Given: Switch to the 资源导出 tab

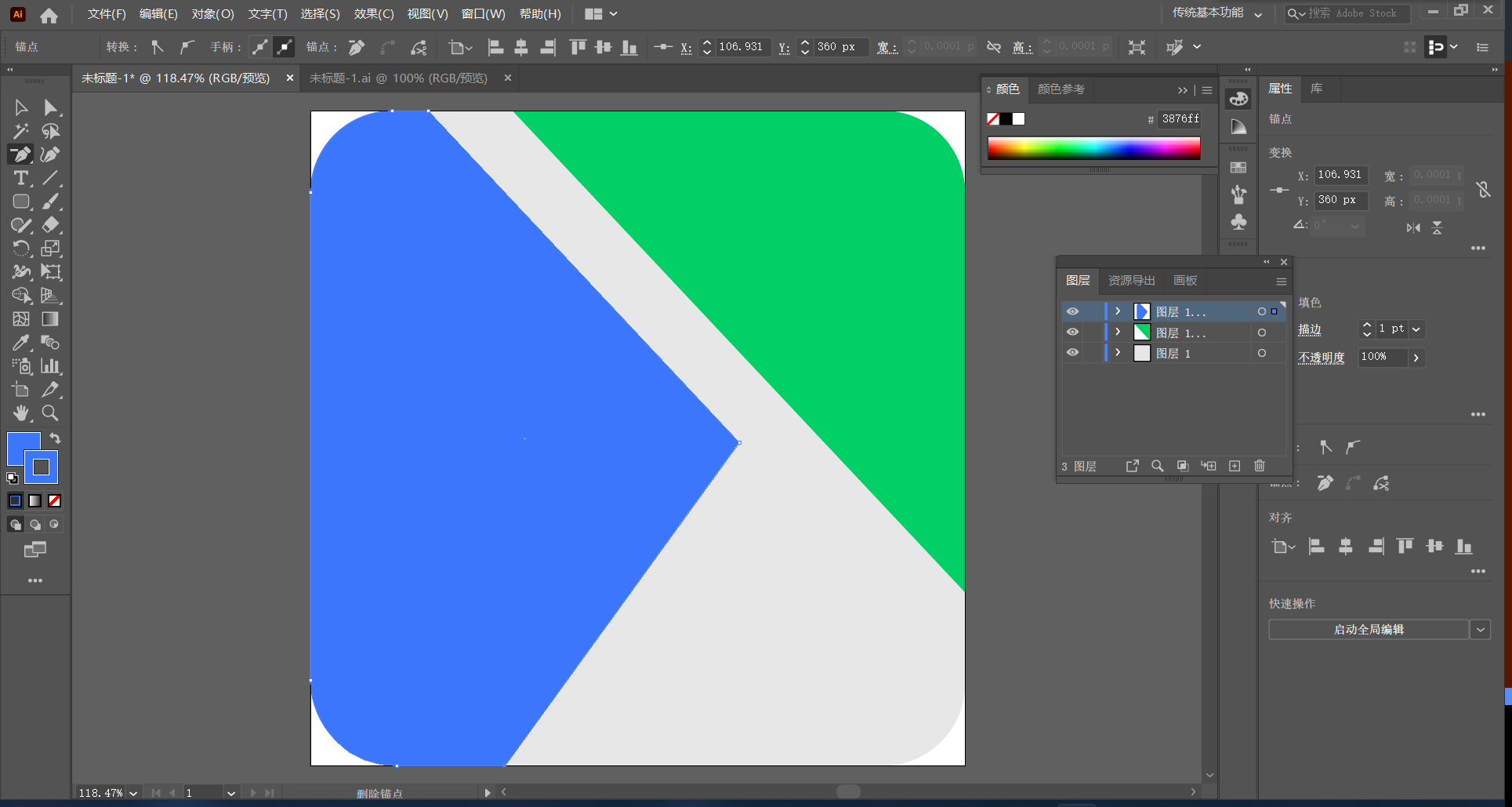Looking at the screenshot, I should (x=1131, y=280).
